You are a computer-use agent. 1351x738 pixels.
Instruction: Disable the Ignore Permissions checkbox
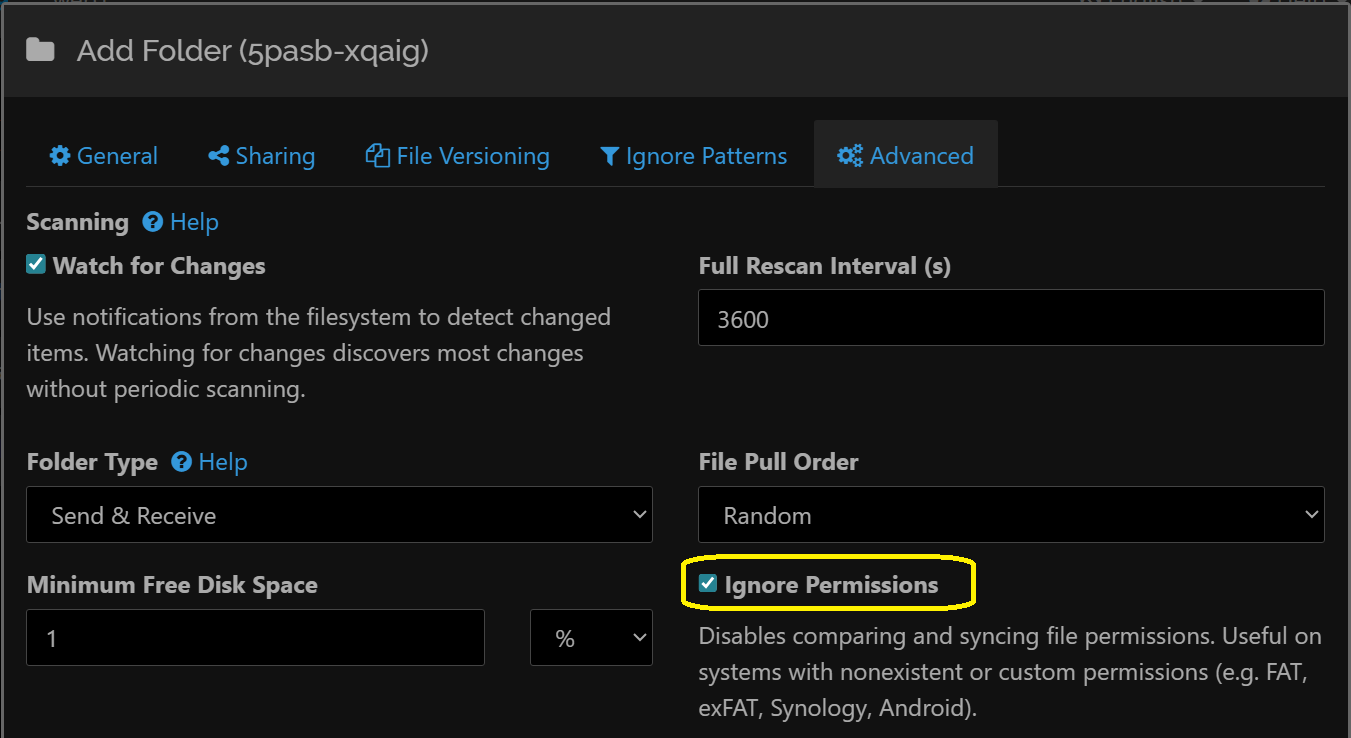point(708,584)
